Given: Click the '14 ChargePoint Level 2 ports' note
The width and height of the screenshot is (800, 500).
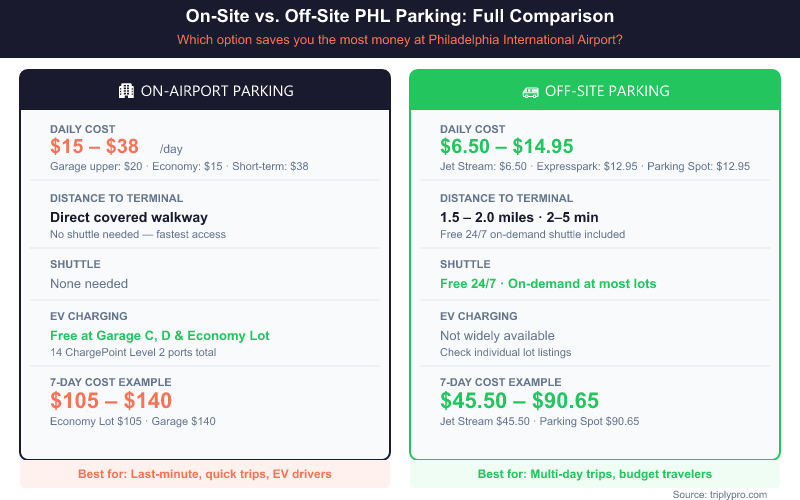Looking at the screenshot, I should [132, 353].
